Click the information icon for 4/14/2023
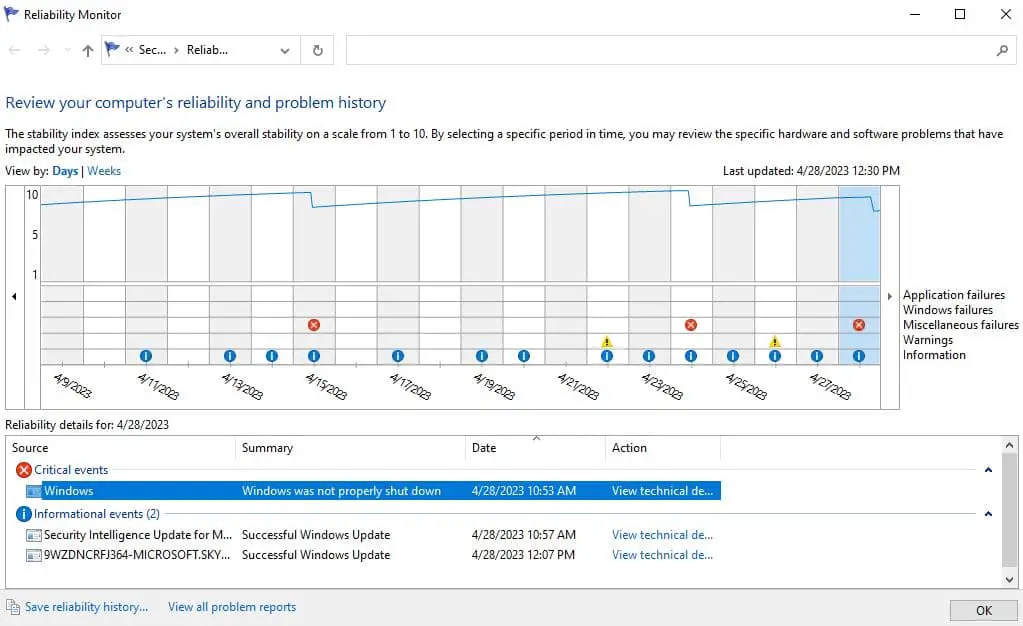This screenshot has height=626, width=1023. coord(272,356)
